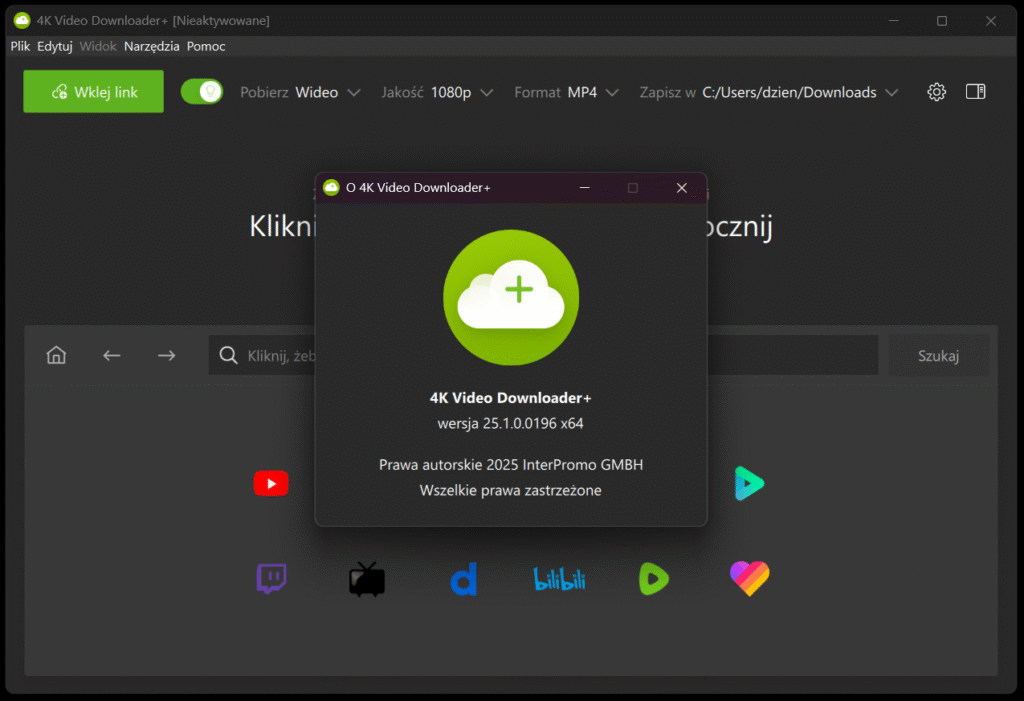Click the wersja 25.1.0.0196 x64 text
Screen dimensions: 1024x701
[x=511, y=423]
